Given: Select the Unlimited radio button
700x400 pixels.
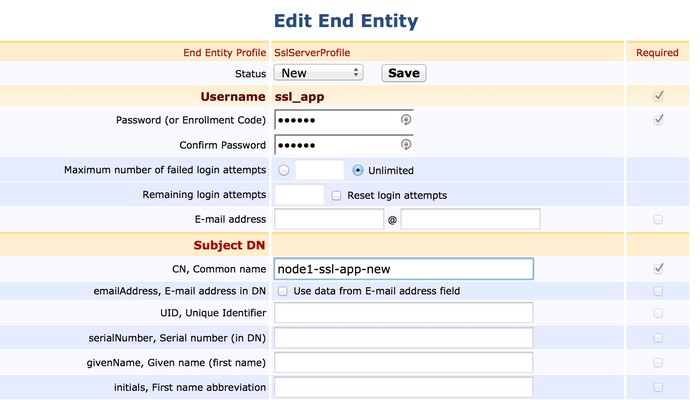Looking at the screenshot, I should (359, 170).
